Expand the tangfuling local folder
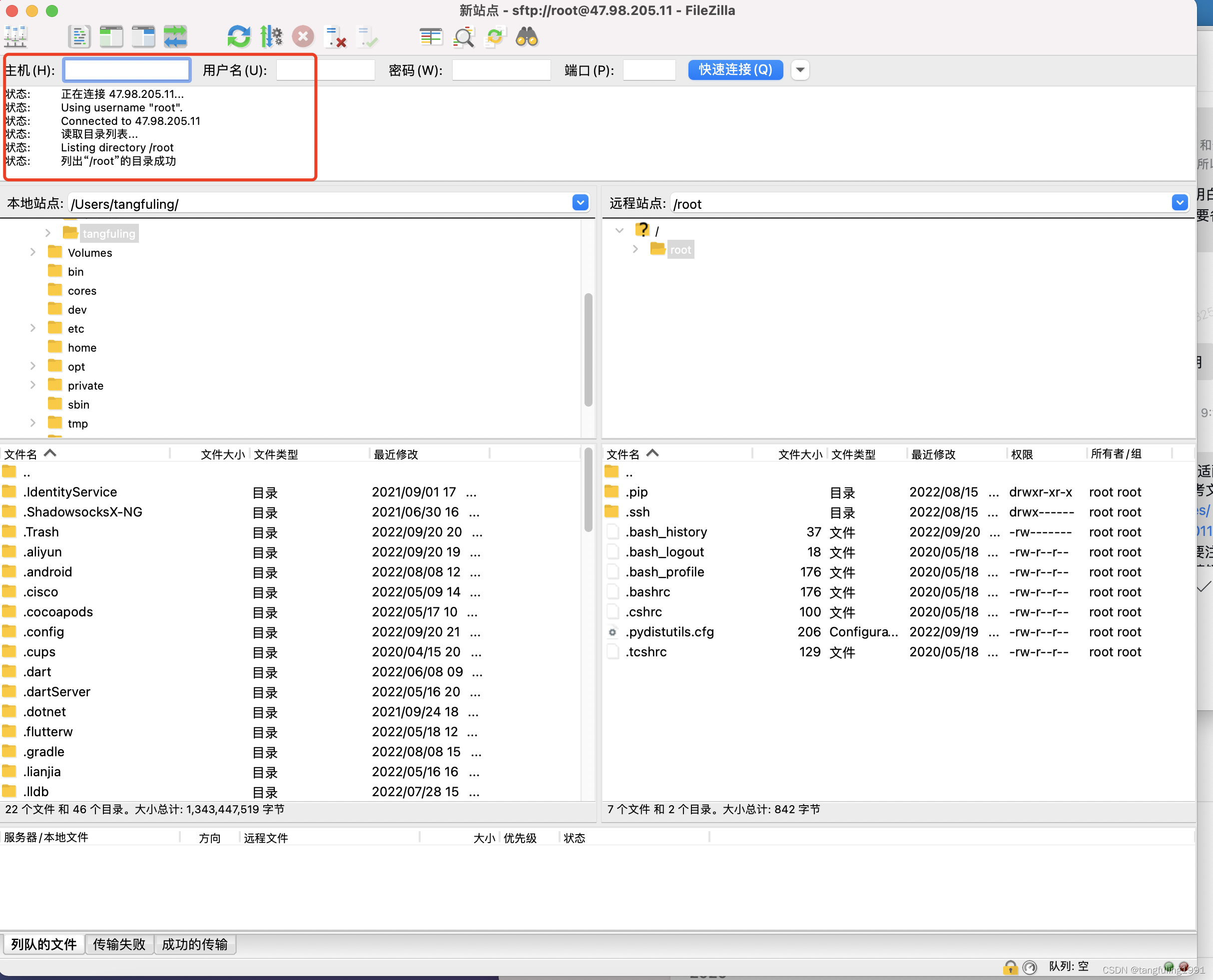 (48, 233)
